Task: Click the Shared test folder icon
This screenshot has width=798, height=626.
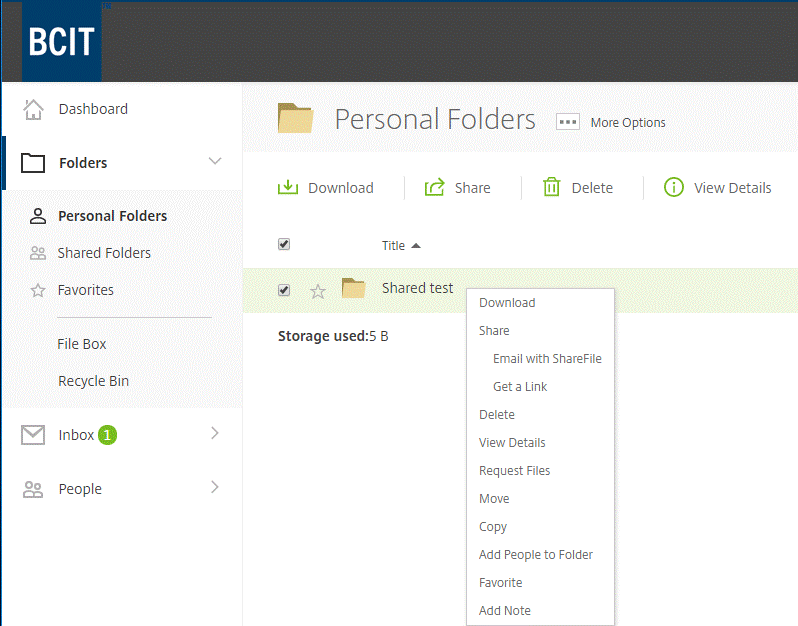Action: (x=354, y=288)
